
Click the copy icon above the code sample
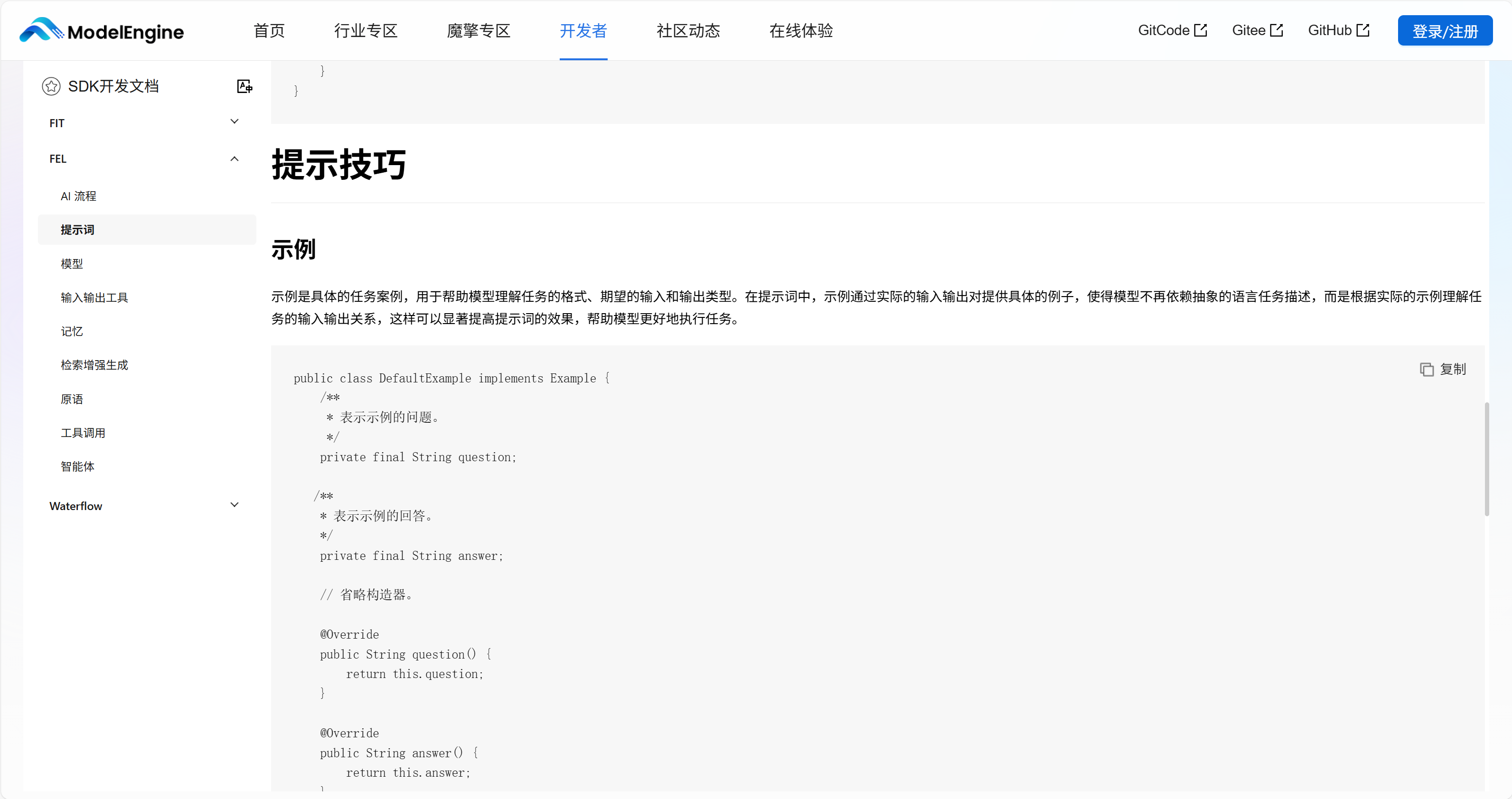click(x=1428, y=369)
